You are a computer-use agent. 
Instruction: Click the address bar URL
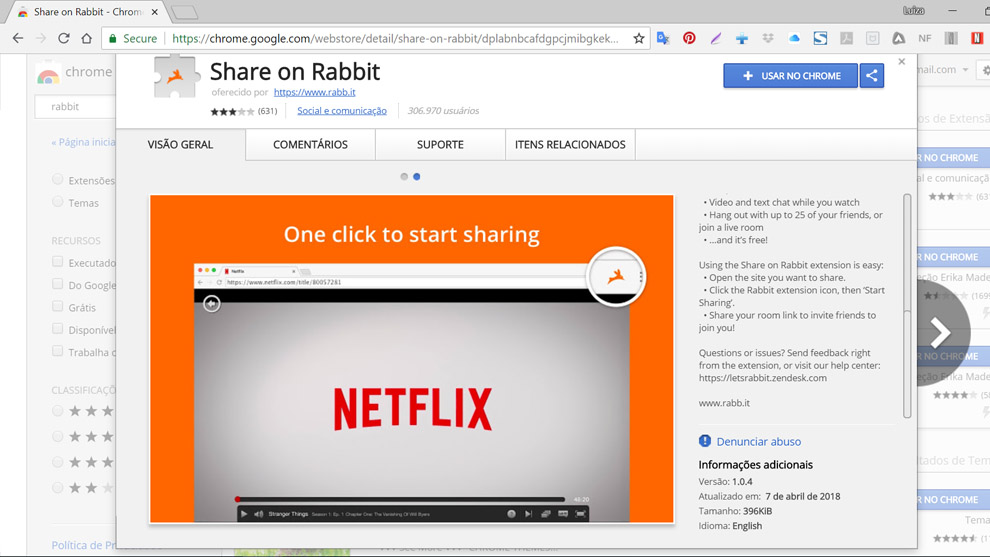(x=395, y=39)
